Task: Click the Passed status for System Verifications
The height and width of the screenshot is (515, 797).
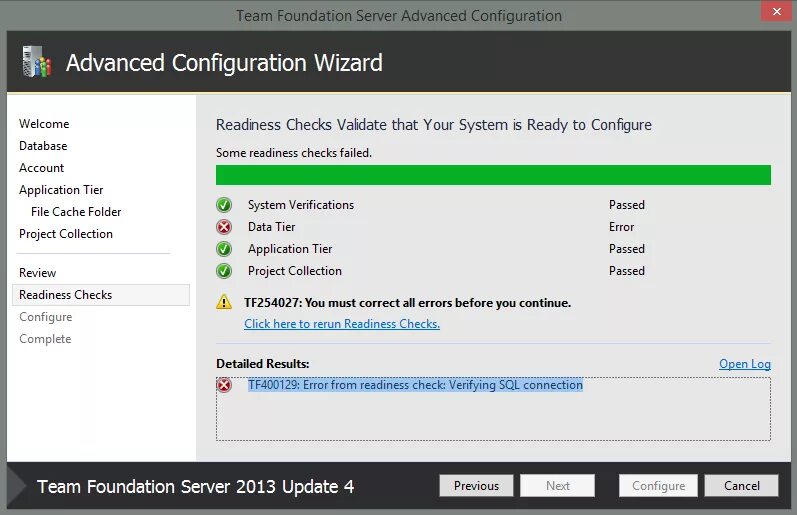Action: (627, 205)
